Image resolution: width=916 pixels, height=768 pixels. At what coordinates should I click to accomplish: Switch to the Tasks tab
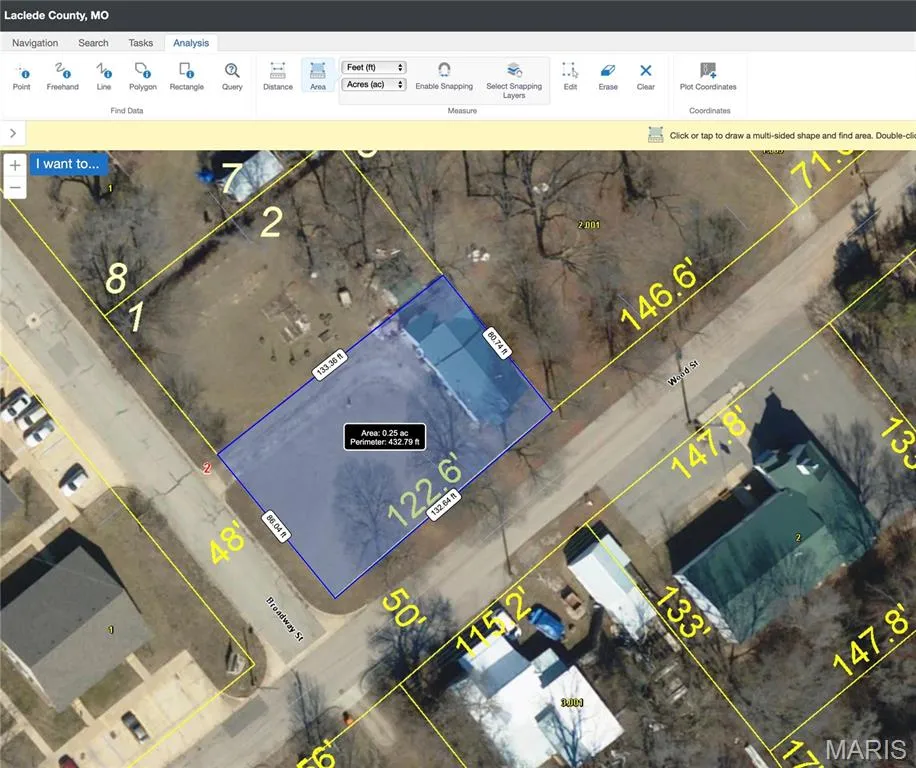pyautogui.click(x=141, y=43)
